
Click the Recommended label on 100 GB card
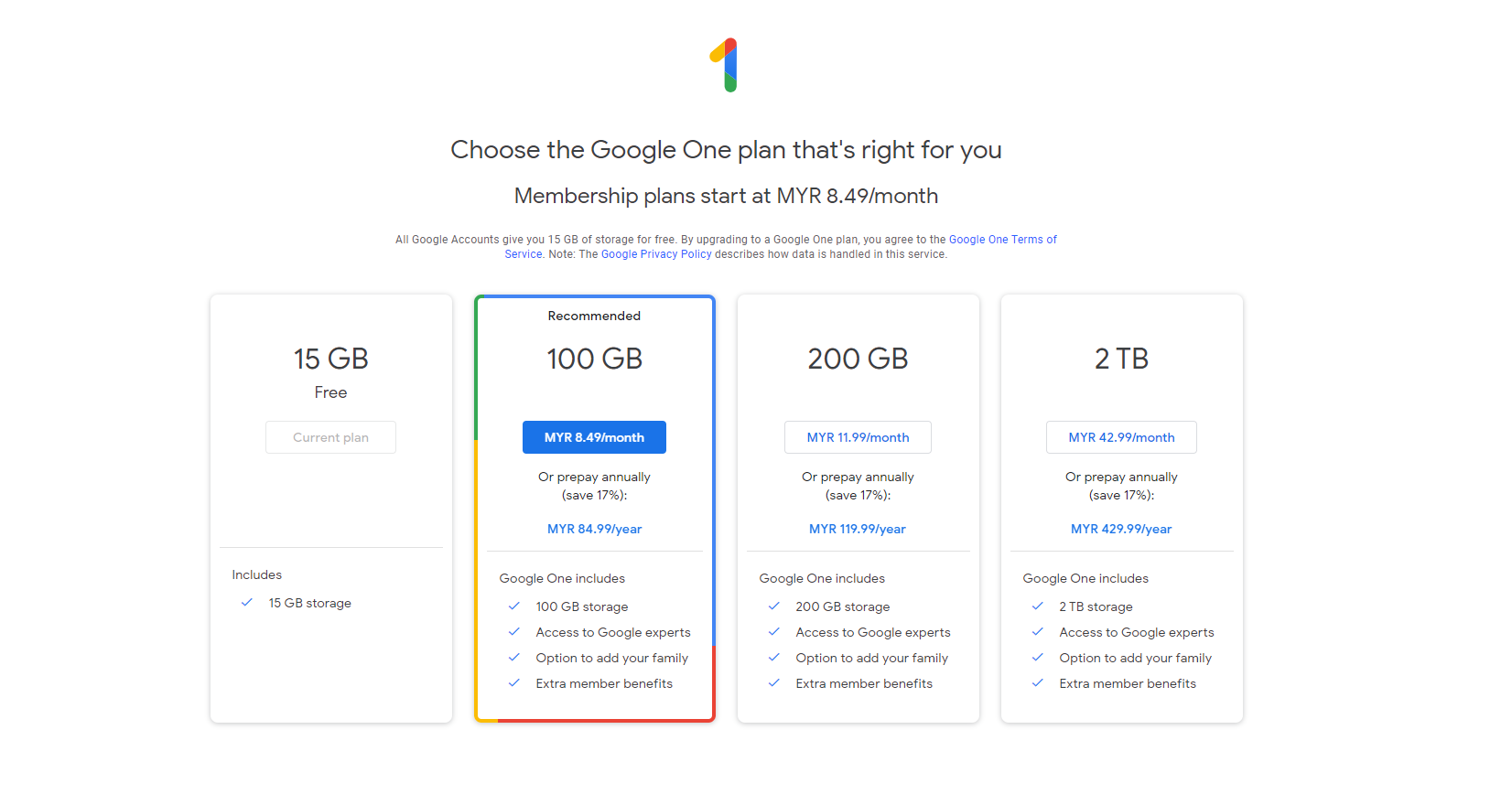coord(594,316)
